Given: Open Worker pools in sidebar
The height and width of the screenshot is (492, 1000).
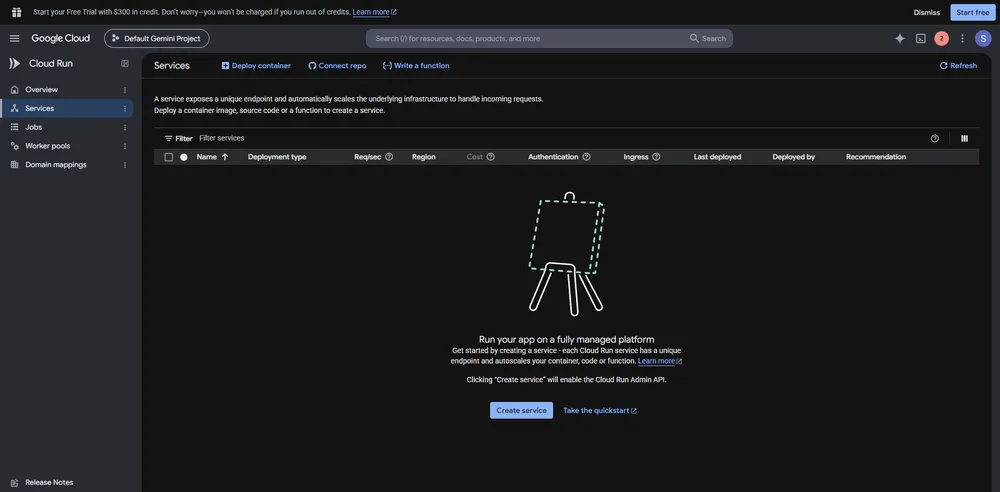Looking at the screenshot, I should click(x=48, y=146).
